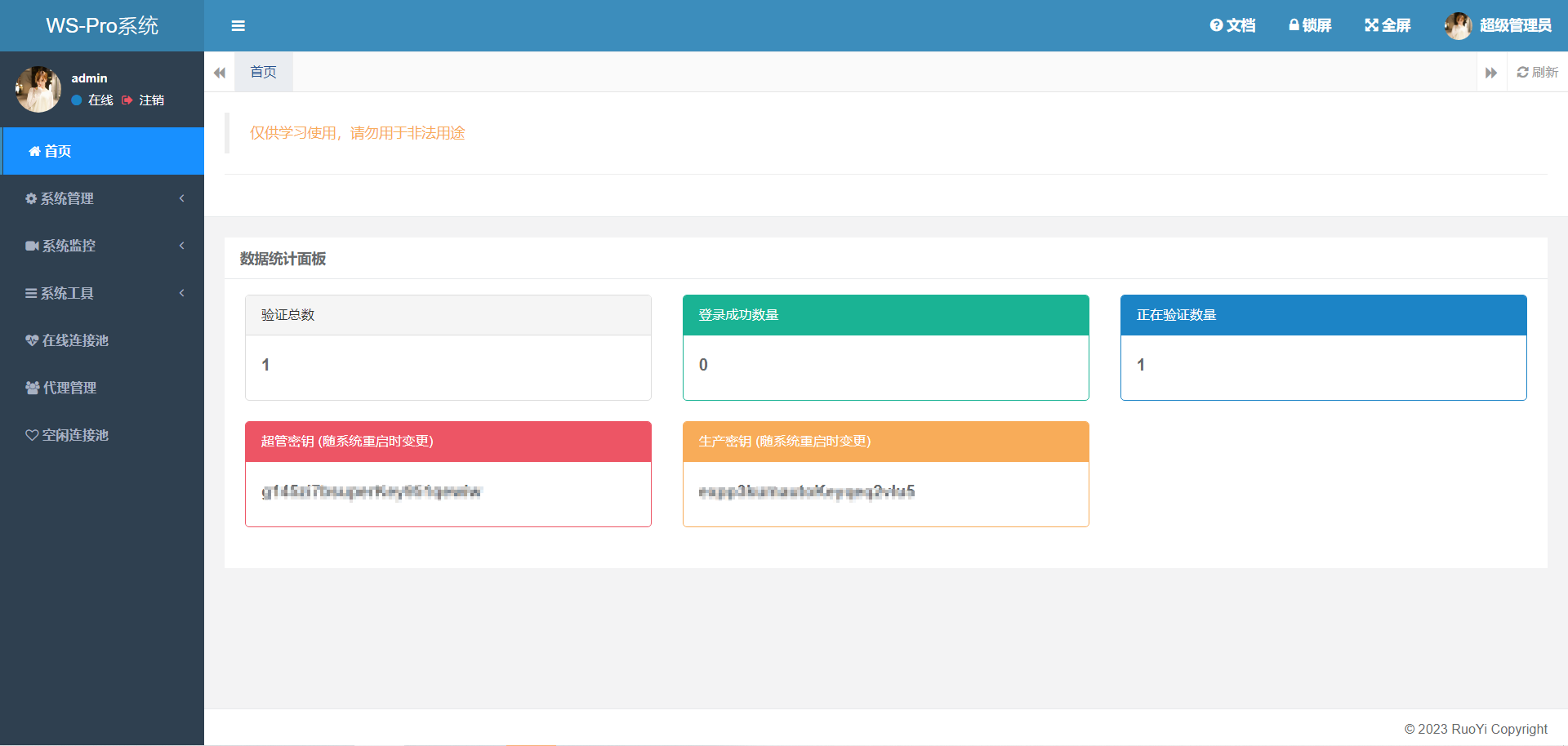The image size is (1568, 746).
Task: Lock the screen via 锁屏
Action: click(x=1310, y=26)
